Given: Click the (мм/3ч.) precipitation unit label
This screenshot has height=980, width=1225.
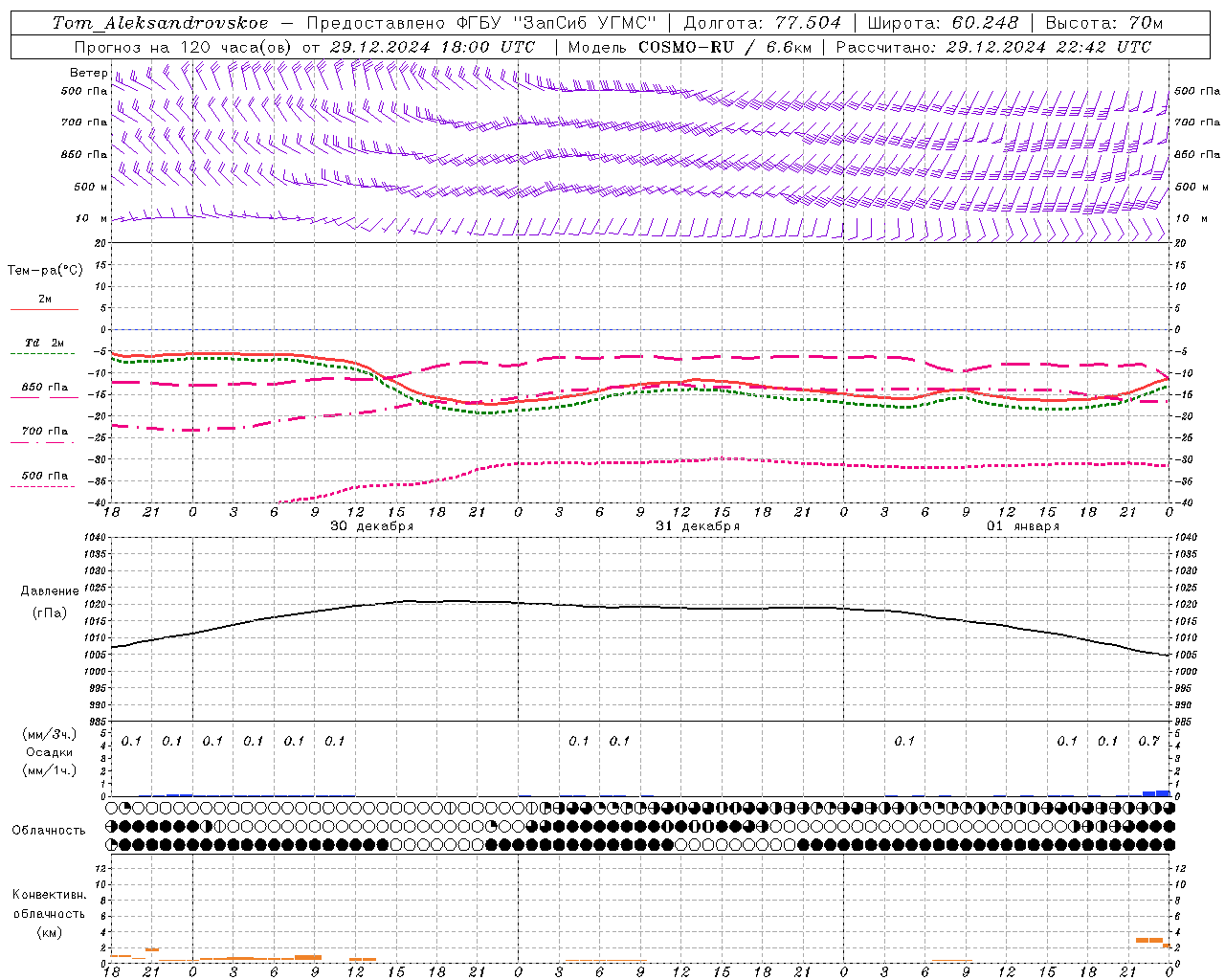Looking at the screenshot, I should (x=49, y=734).
